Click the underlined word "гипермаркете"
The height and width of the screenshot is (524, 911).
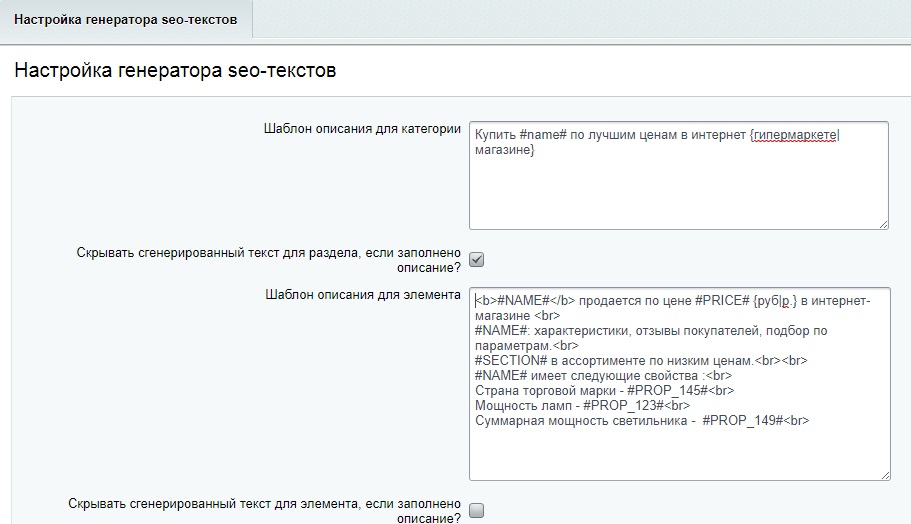coord(795,135)
